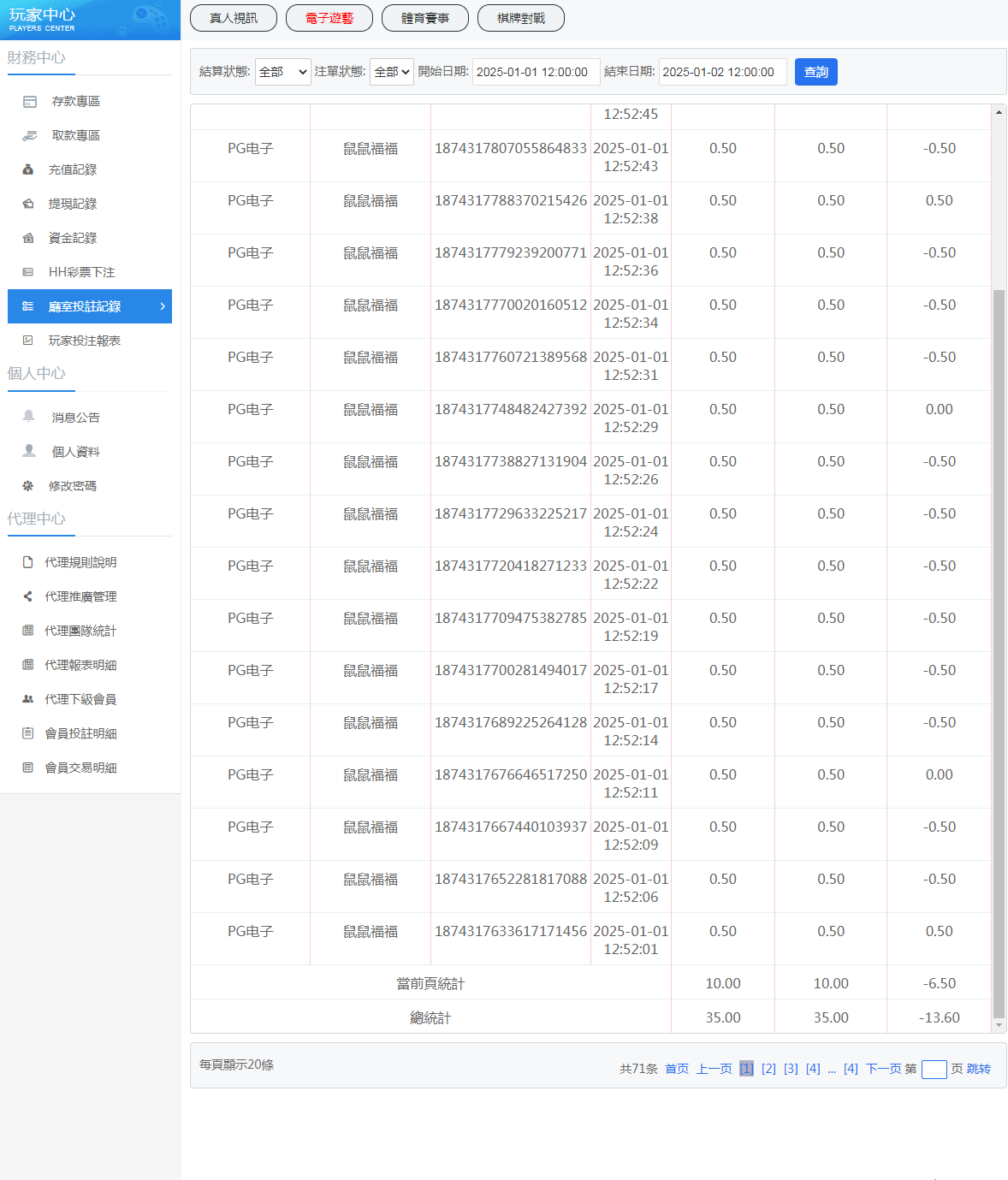Image resolution: width=1008 pixels, height=1180 pixels.
Task: Click the recharge record money bag icon
Action: pyautogui.click(x=28, y=169)
